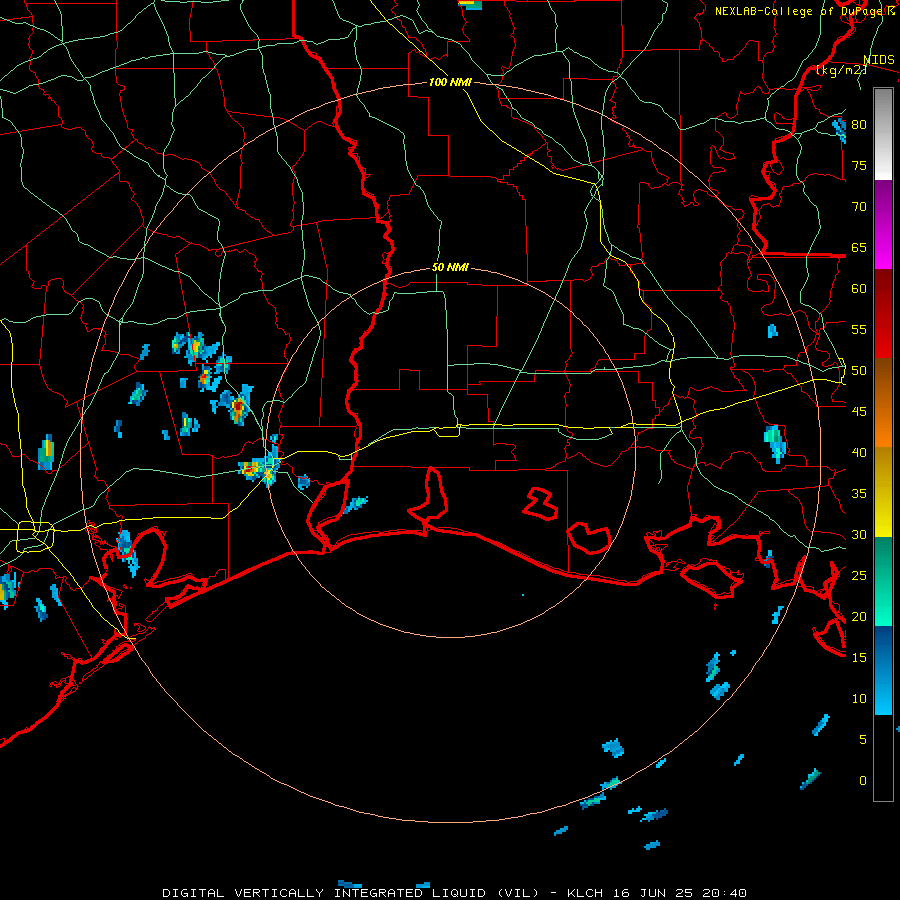Click the 50 value on the color scale
900x900 pixels.
tap(859, 371)
